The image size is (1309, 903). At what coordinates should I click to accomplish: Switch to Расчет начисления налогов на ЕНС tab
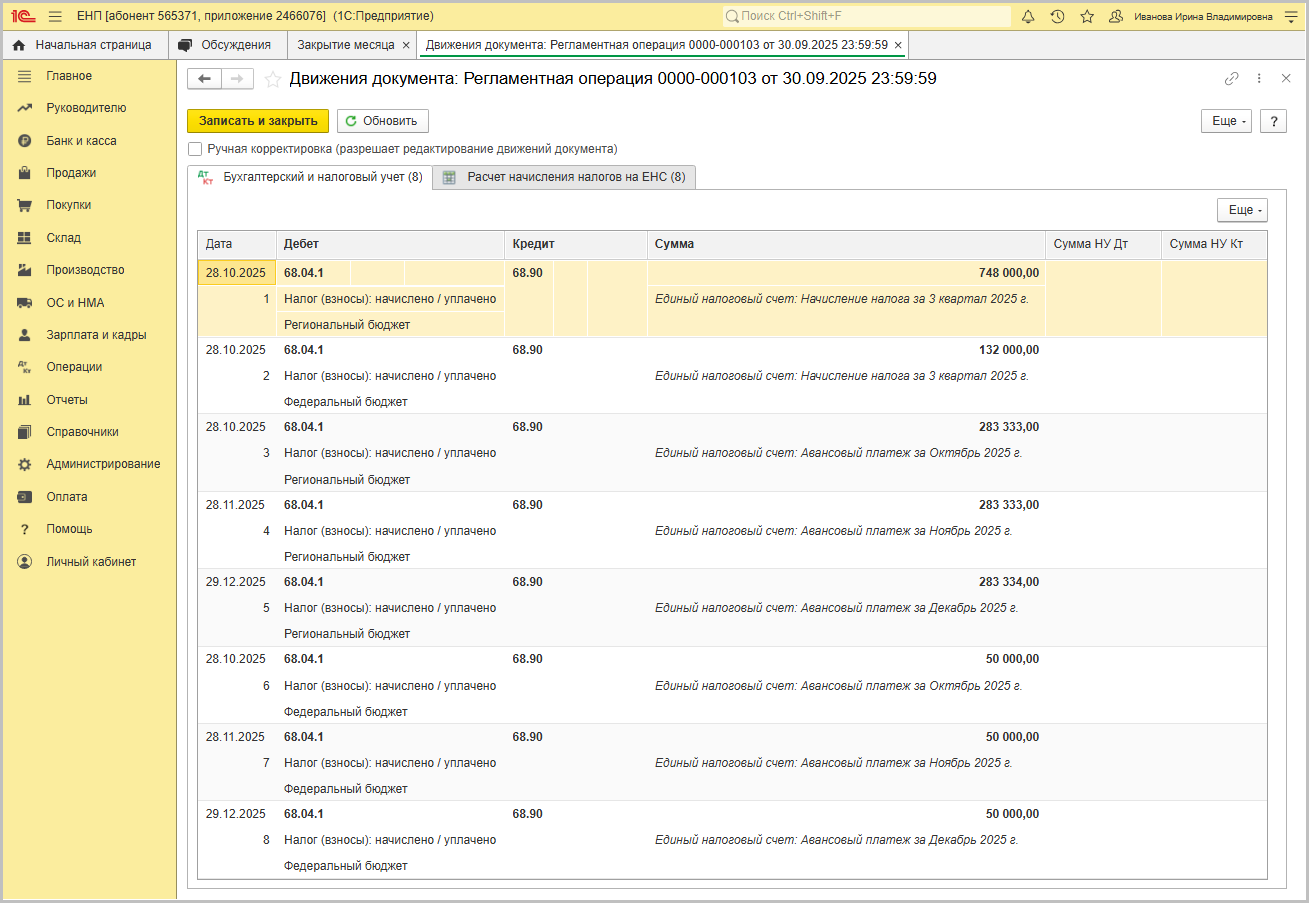coord(565,177)
